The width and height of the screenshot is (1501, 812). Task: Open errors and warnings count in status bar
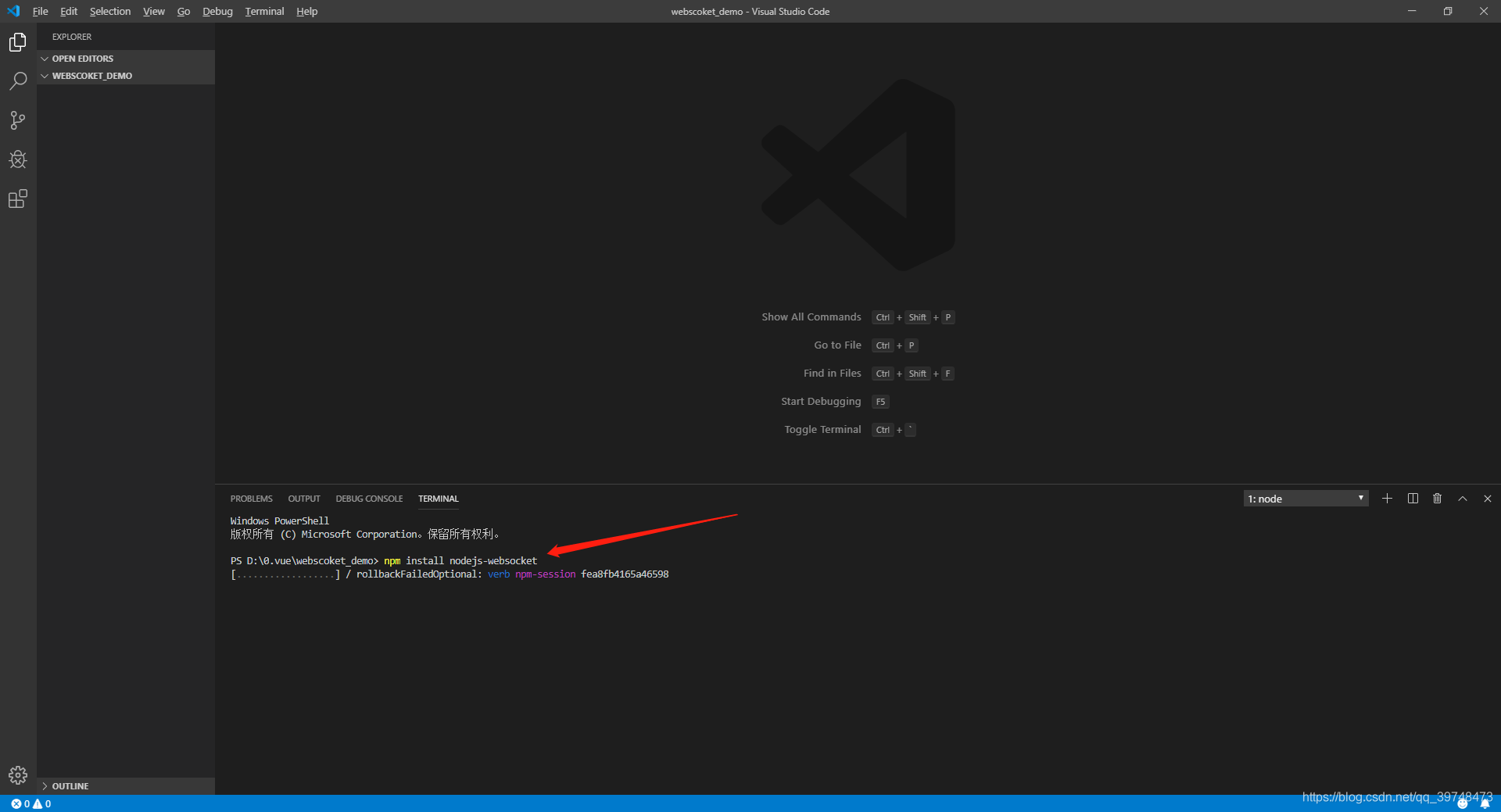point(31,803)
